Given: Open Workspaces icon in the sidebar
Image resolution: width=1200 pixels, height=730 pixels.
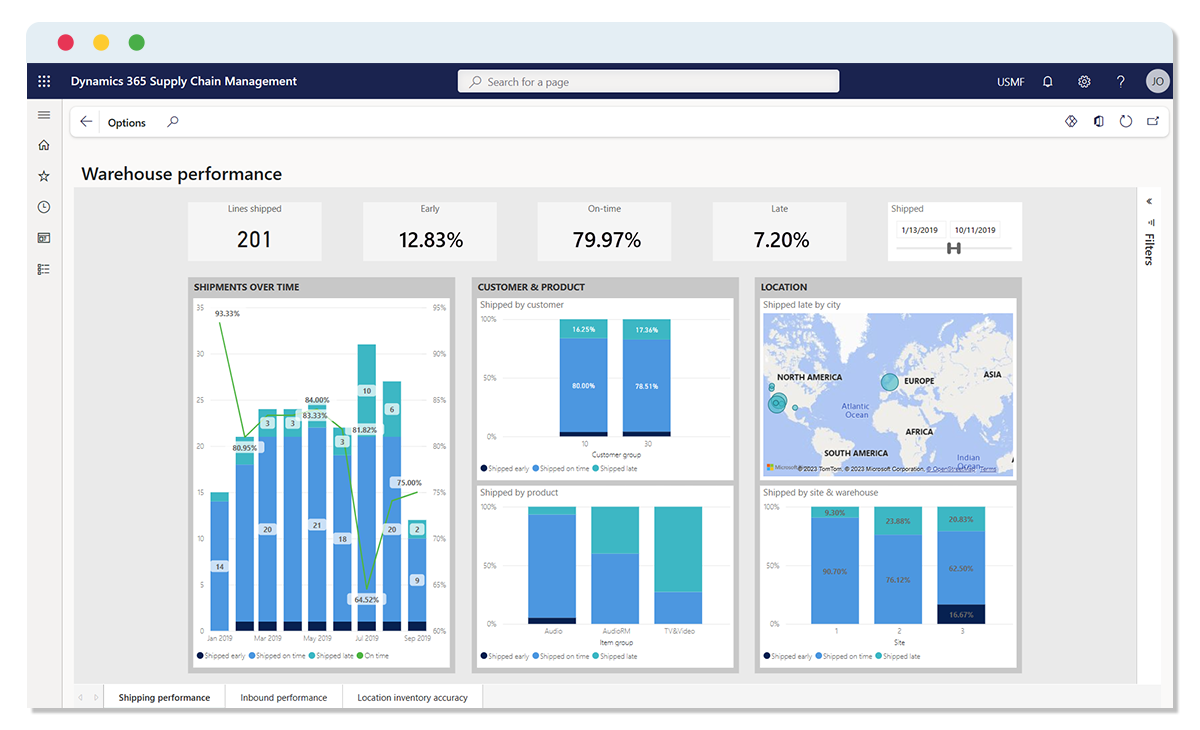Looking at the screenshot, I should click(44, 238).
